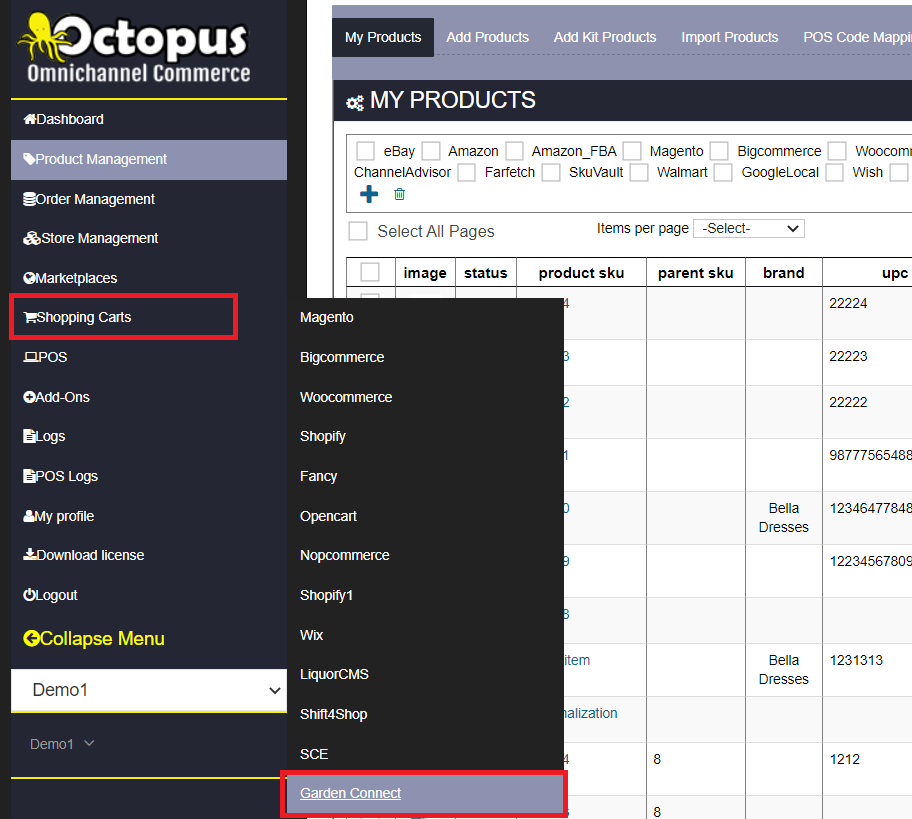Check the SkuVault checkbox
Screen dimensions: 912x819
pos(551,172)
